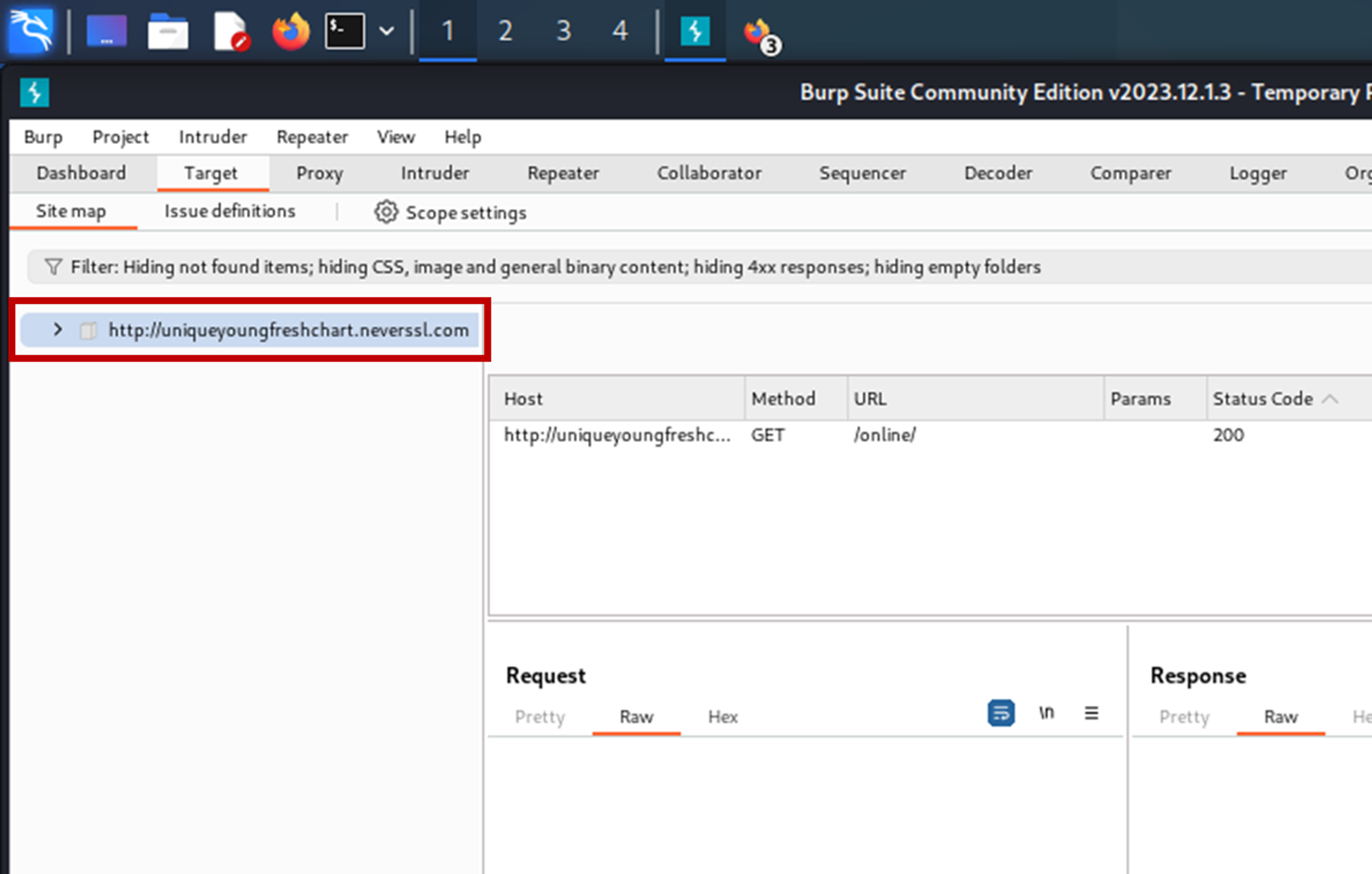Toggle word wrap in Request panel

pos(1001,713)
